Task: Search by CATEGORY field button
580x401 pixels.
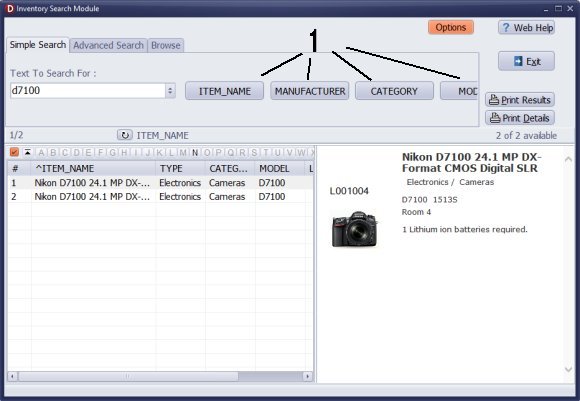Action: coord(394,91)
